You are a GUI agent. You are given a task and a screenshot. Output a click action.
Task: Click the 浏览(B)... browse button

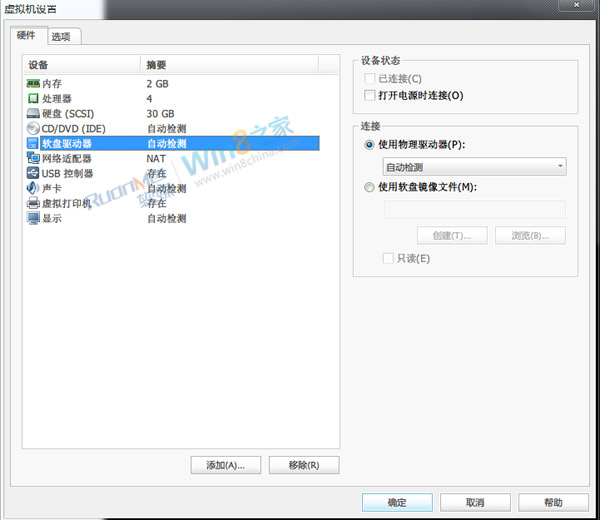530,236
